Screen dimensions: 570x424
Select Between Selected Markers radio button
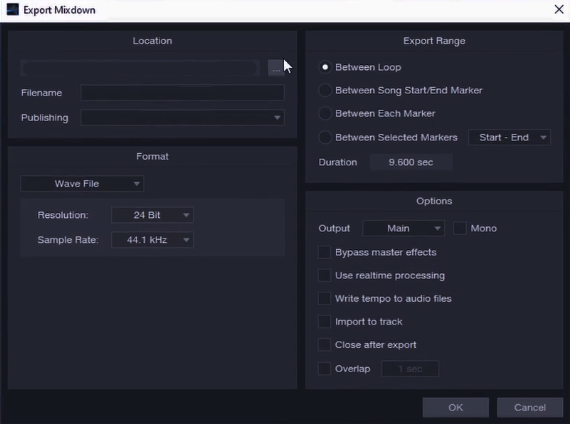(325, 137)
